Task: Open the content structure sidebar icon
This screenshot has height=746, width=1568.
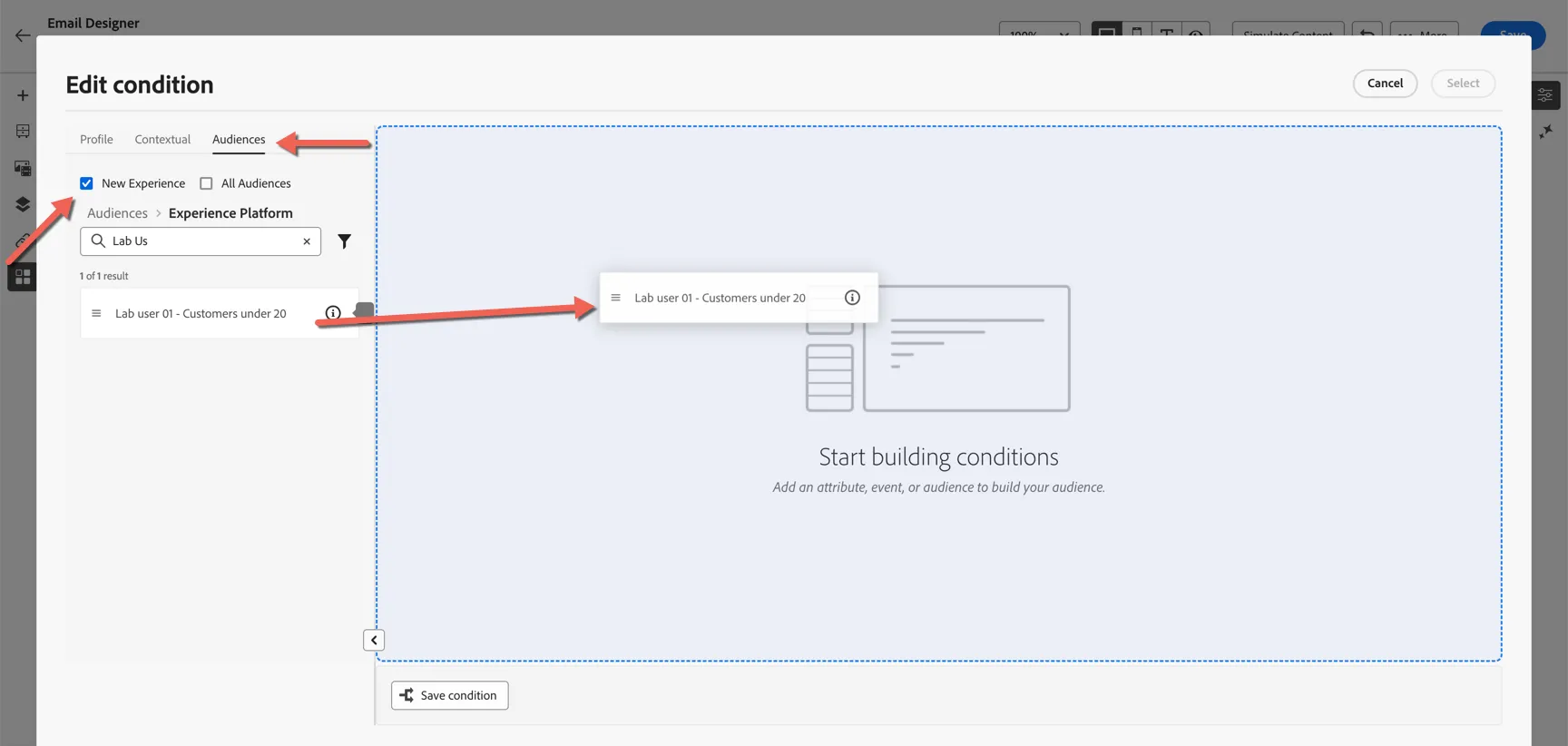Action: (23, 132)
